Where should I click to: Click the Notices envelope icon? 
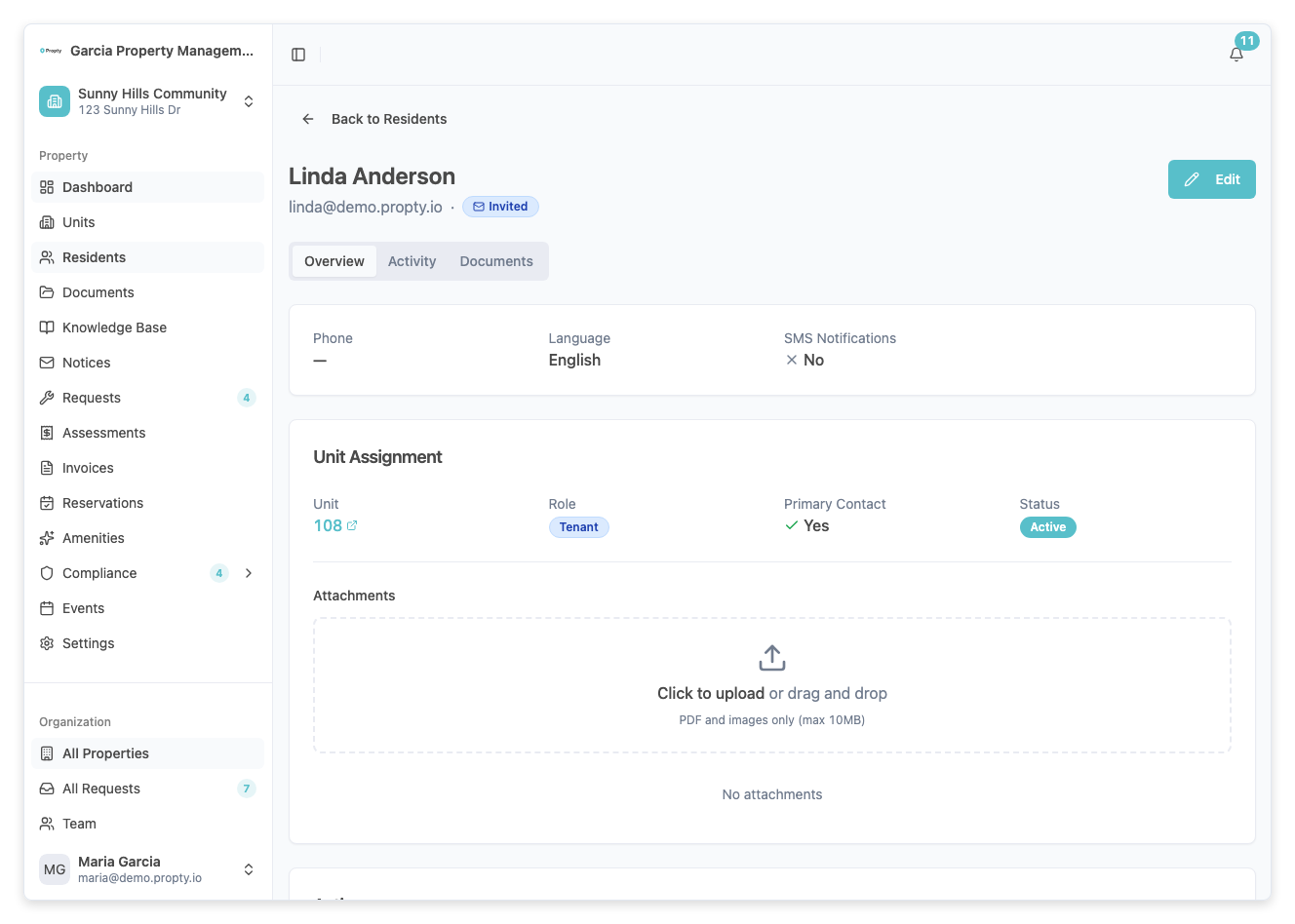click(47, 363)
